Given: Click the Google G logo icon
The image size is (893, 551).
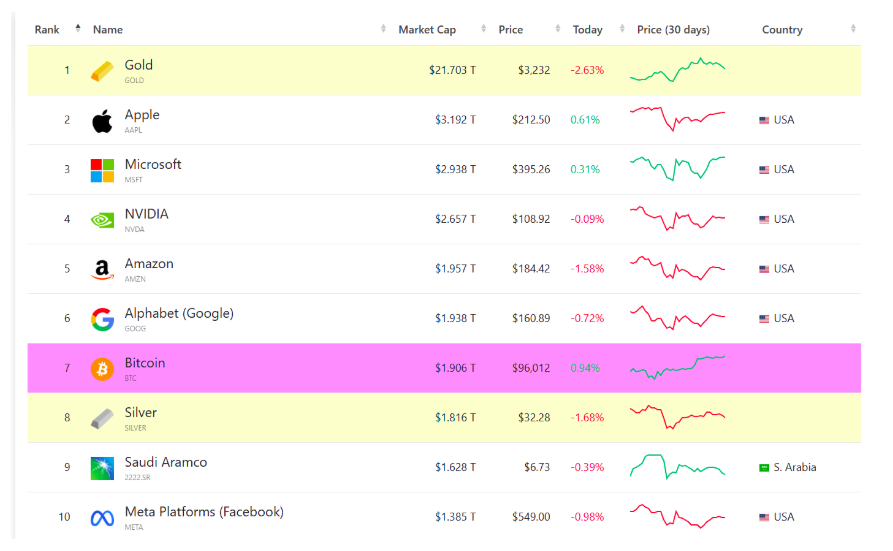Looking at the screenshot, I should point(102,319).
